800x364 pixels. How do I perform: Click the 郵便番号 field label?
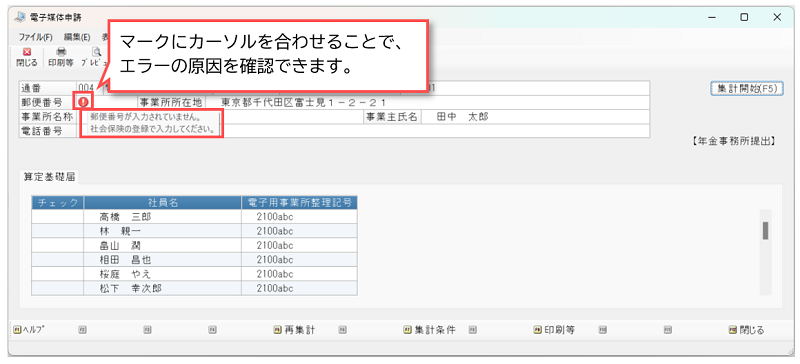point(42,102)
